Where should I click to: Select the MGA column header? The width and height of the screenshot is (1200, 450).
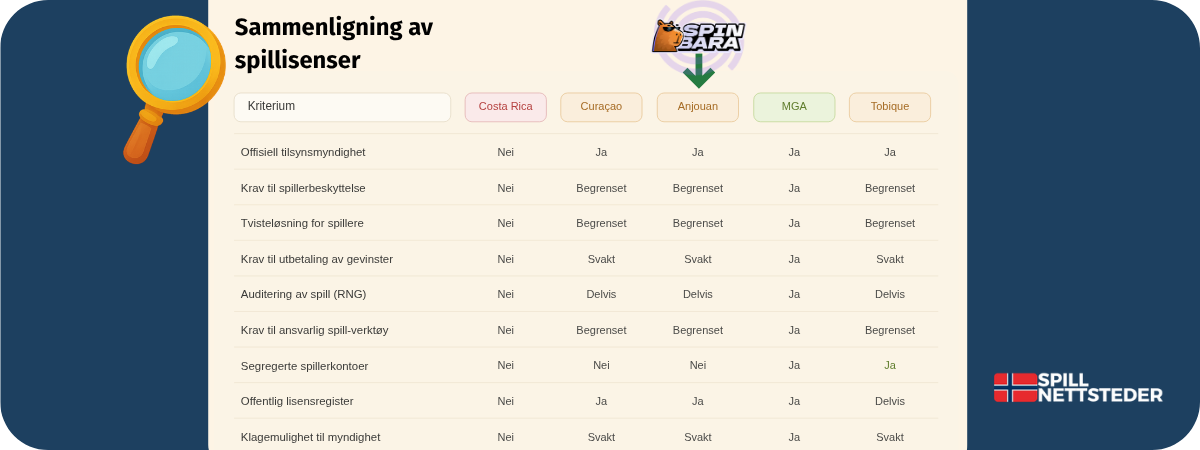(x=794, y=107)
